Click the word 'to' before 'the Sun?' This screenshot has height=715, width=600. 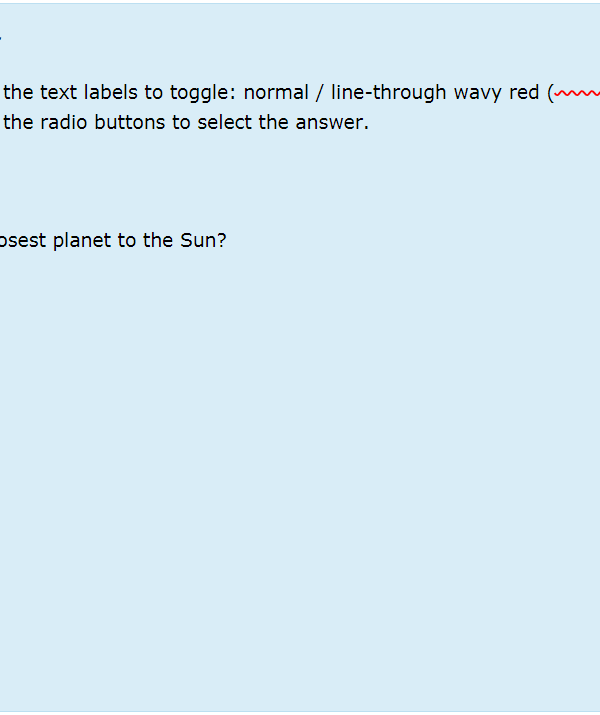click(x=127, y=240)
